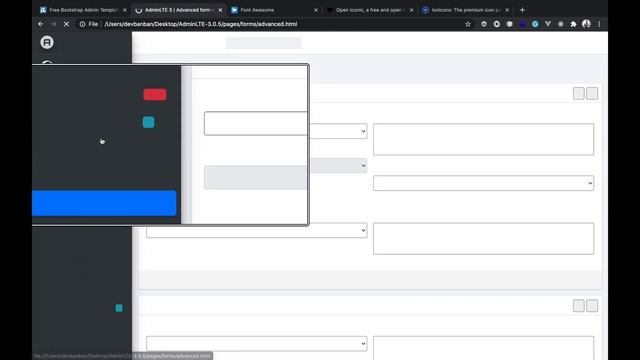Open the profile avatar menu
The image size is (640, 360).
click(587, 24)
